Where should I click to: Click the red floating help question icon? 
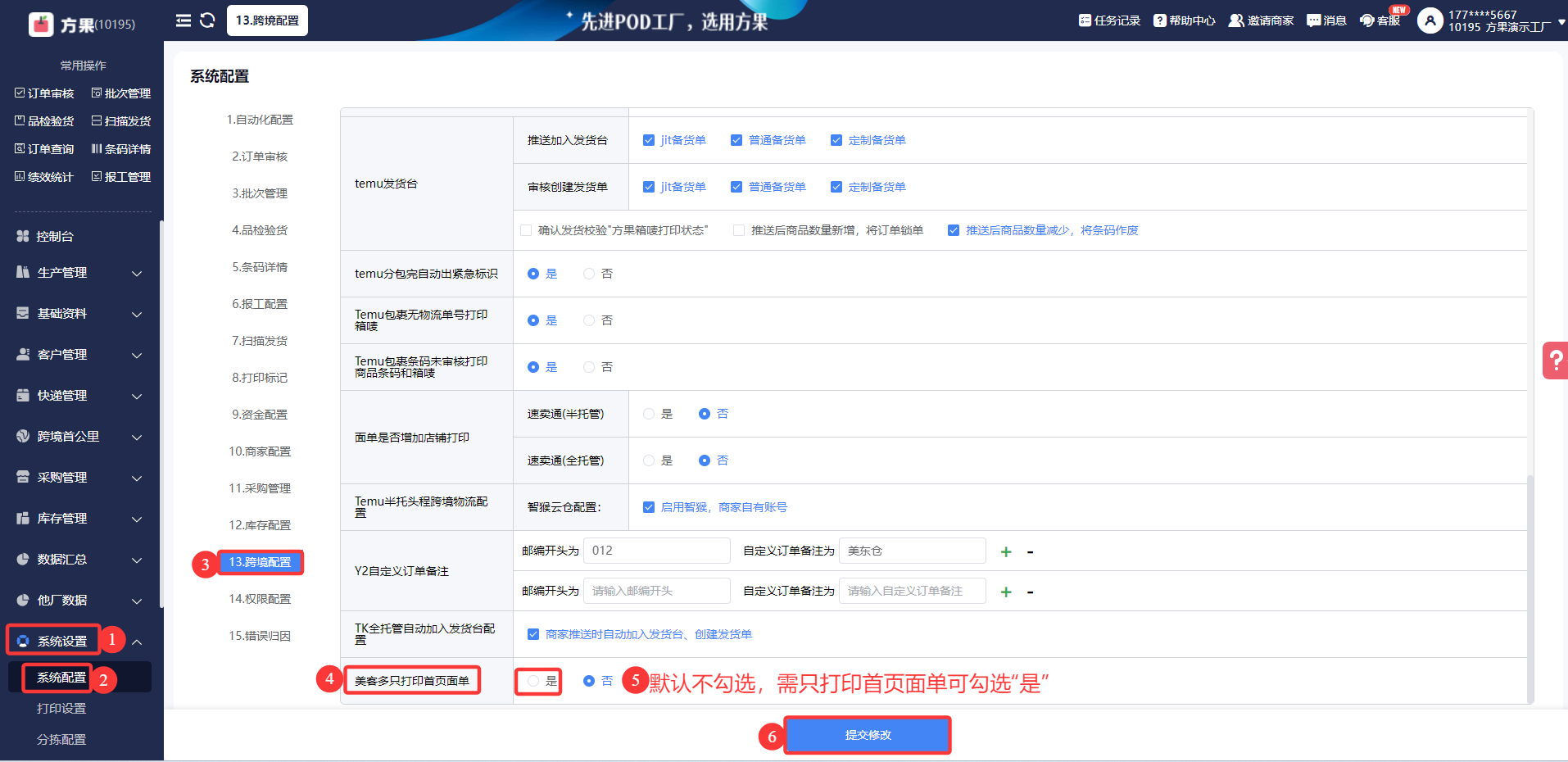tap(1554, 361)
